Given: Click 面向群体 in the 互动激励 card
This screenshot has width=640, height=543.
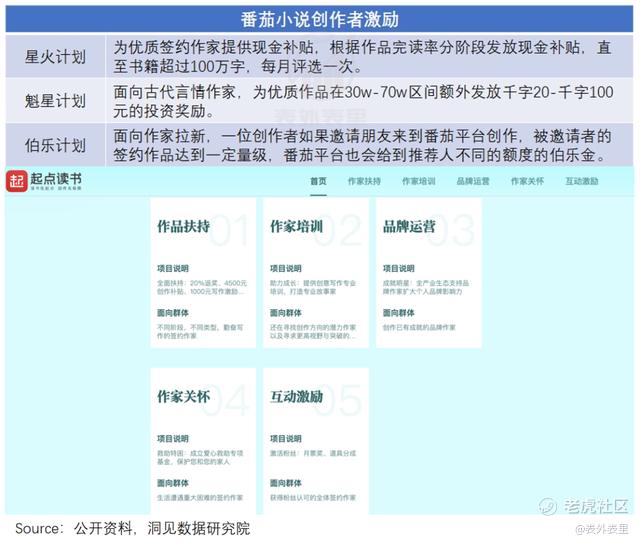Looking at the screenshot, I should (x=286, y=483).
